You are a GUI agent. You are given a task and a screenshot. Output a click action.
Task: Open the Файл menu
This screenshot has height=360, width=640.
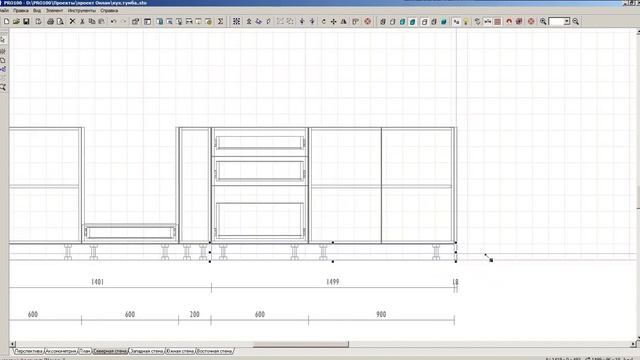tap(4, 10)
